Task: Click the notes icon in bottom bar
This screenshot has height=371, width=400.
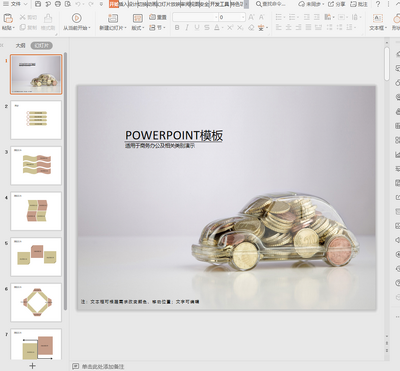Action: [76, 366]
